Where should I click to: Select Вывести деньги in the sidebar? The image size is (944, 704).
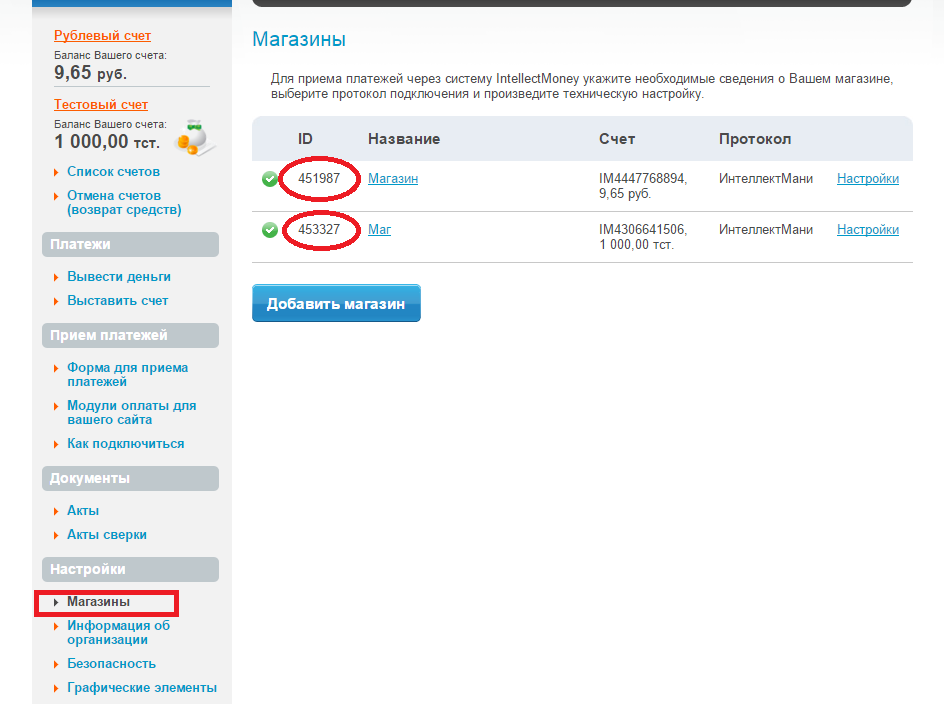(x=119, y=276)
